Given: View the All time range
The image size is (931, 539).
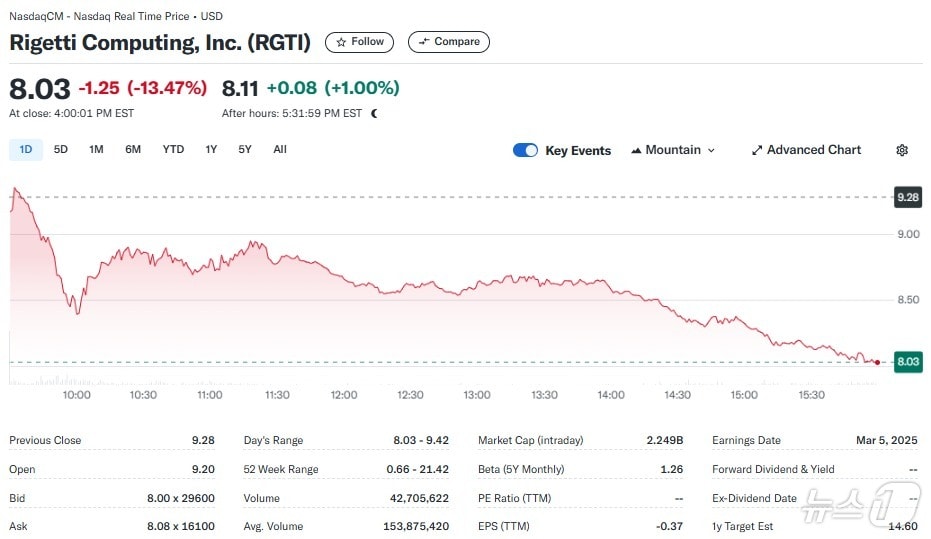Looking at the screenshot, I should (280, 150).
